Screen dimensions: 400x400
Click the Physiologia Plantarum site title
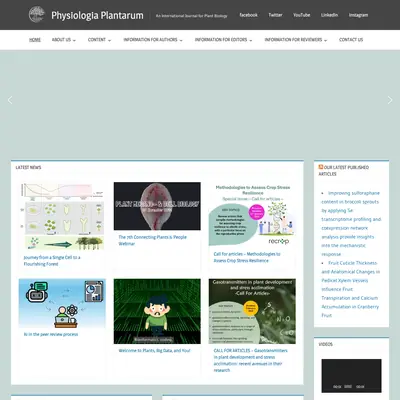pyautogui.click(x=97, y=15)
